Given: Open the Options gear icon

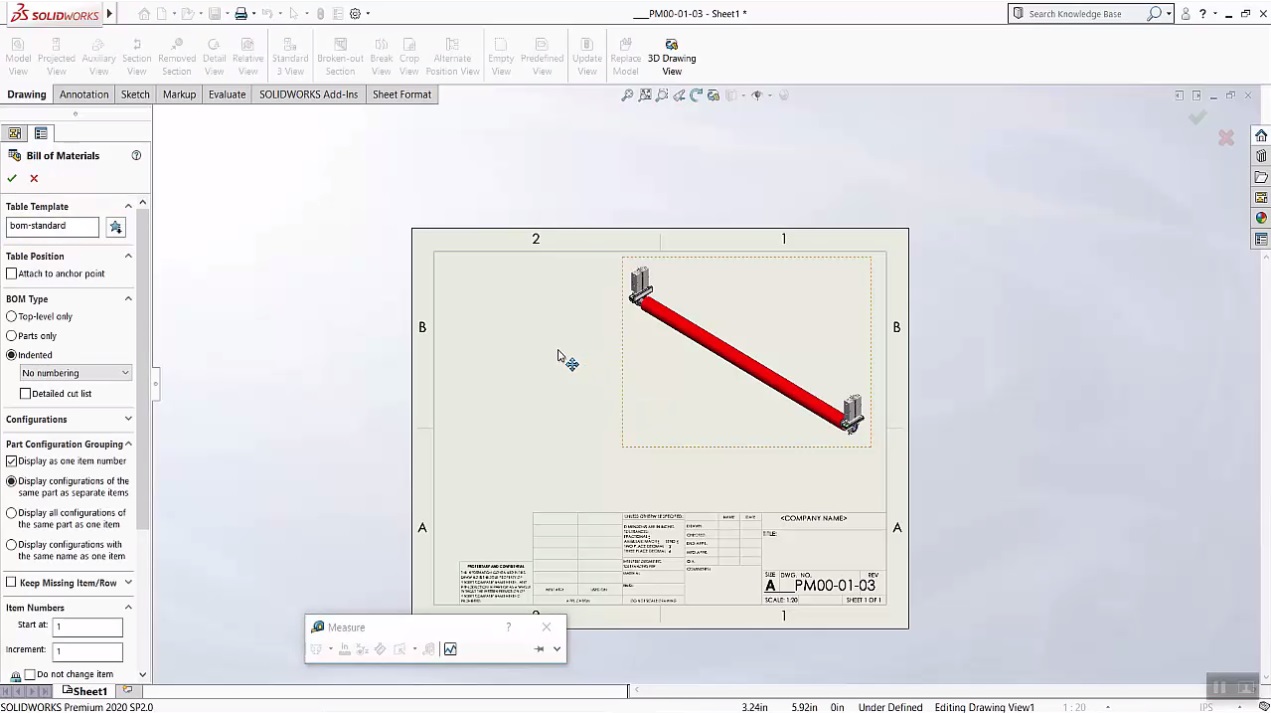Looking at the screenshot, I should coord(355,14).
